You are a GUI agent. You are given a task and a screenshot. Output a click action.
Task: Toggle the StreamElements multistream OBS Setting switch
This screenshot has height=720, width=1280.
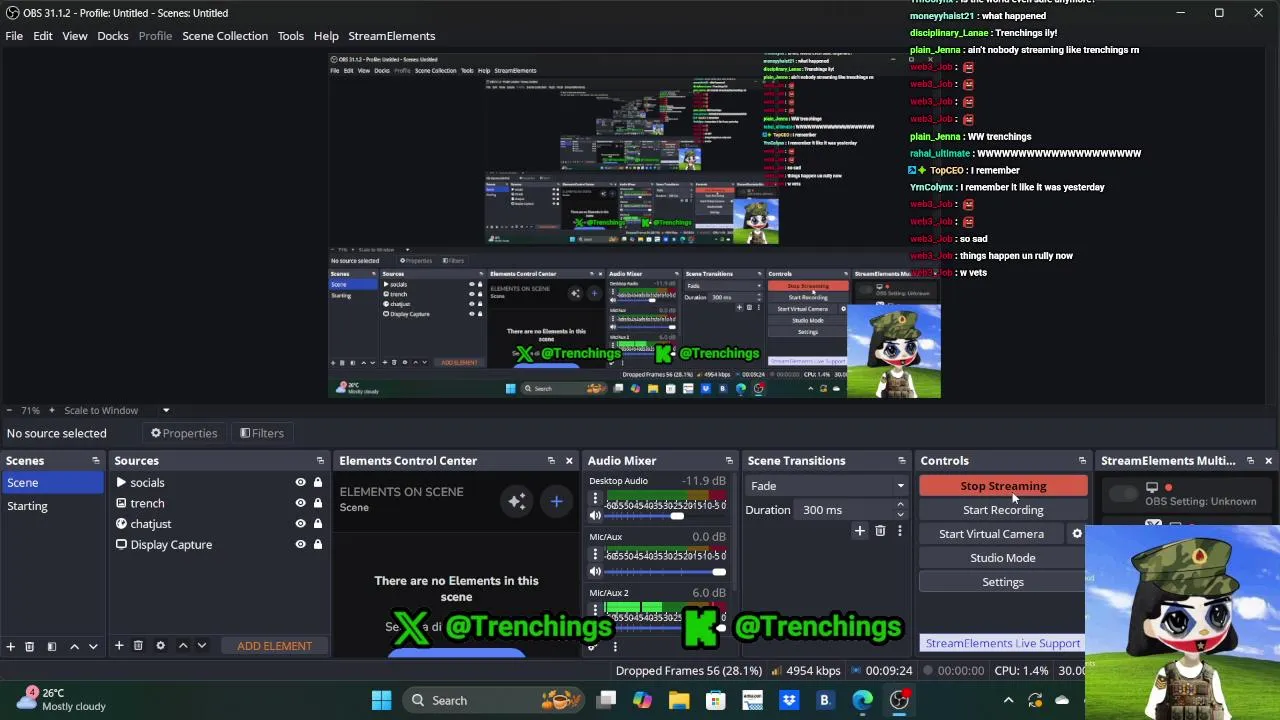click(x=1124, y=493)
